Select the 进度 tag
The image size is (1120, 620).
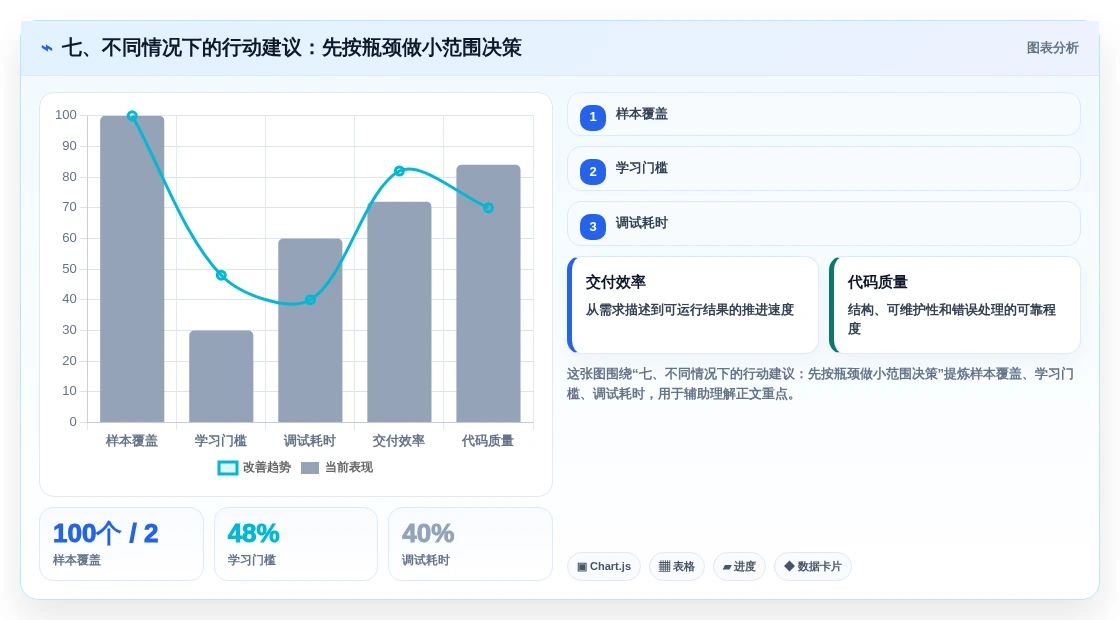739,566
